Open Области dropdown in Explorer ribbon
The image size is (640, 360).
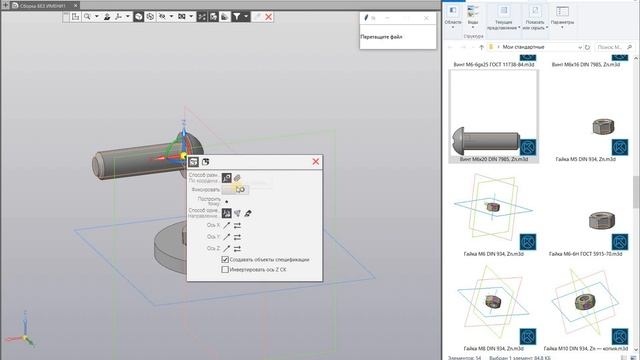453,17
